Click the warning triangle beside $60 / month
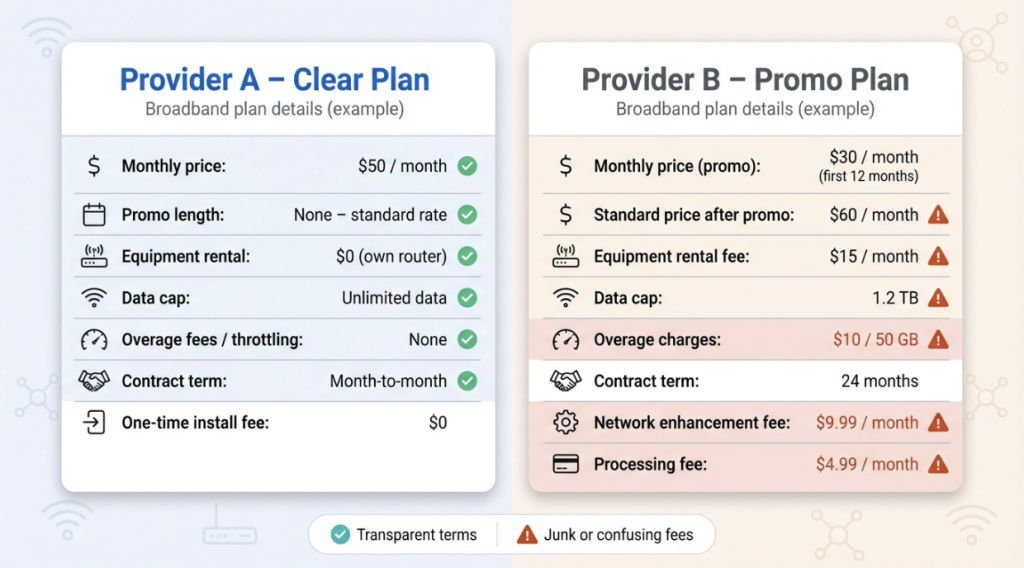This screenshot has height=568, width=1024. coord(938,214)
